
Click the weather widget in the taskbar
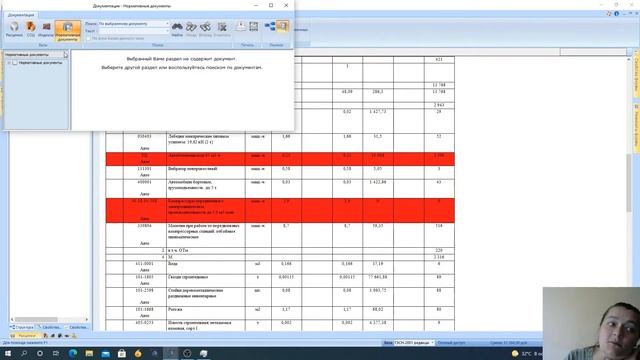pyautogui.click(x=527, y=353)
